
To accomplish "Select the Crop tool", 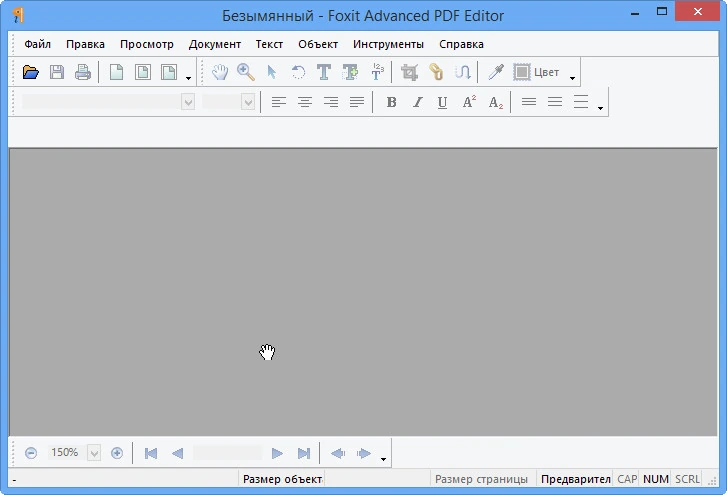I will click(409, 72).
